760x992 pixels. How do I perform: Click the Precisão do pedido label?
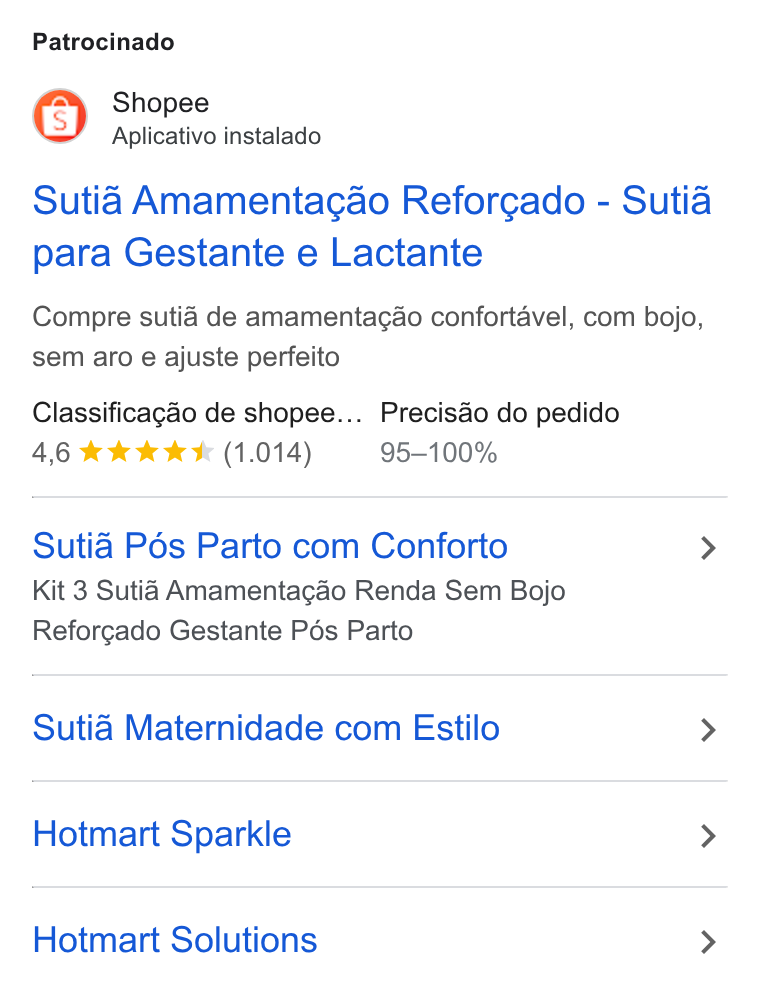(500, 413)
